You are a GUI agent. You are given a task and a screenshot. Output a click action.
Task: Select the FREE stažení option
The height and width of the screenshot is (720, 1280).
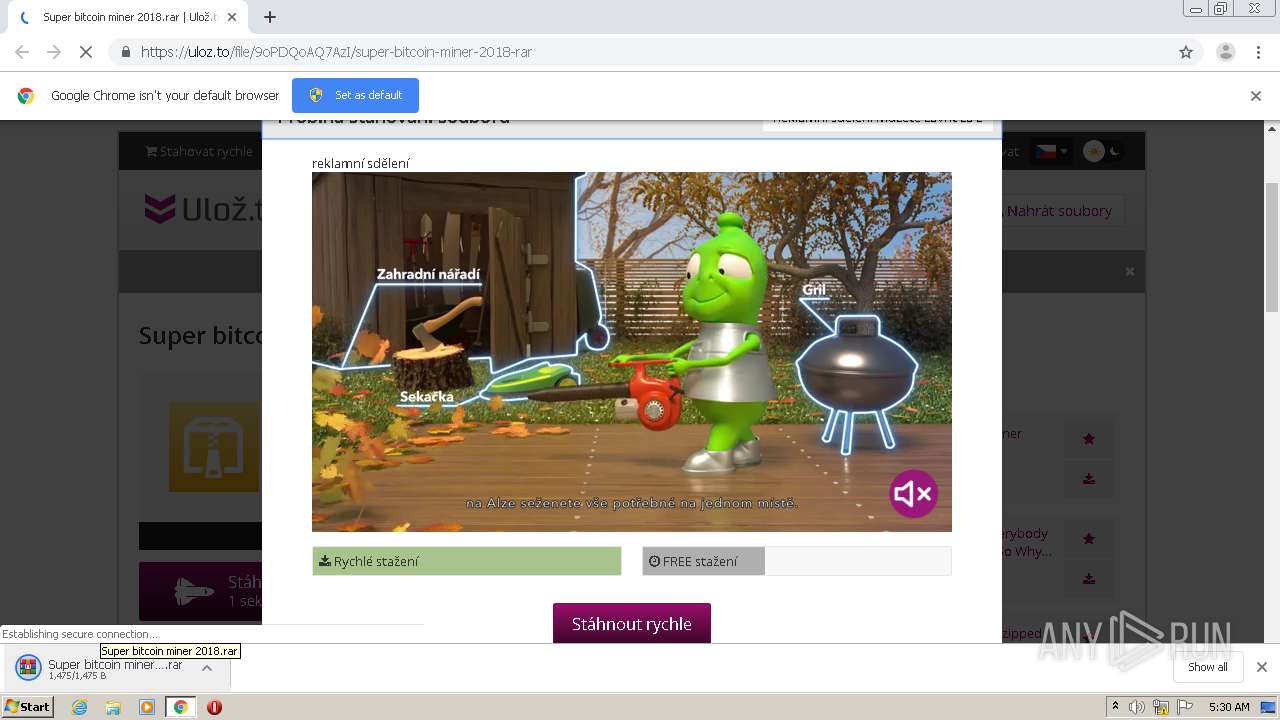pyautogui.click(x=797, y=561)
